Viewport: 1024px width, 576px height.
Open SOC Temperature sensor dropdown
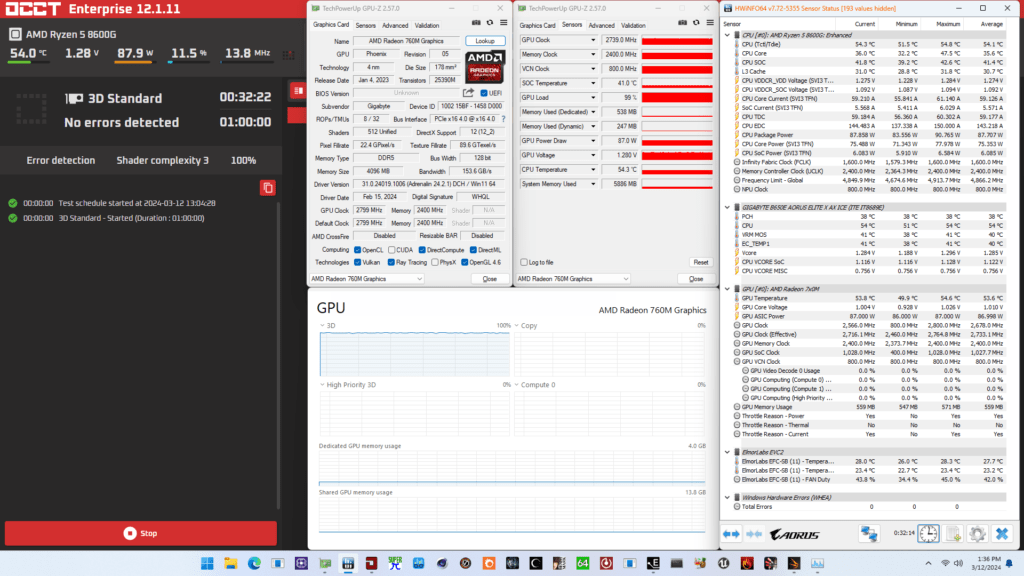(x=593, y=83)
